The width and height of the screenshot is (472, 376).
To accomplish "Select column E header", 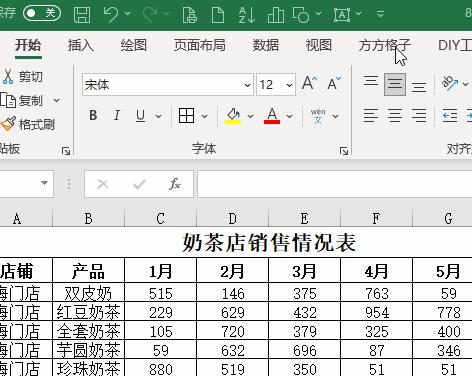I will (x=304, y=219).
